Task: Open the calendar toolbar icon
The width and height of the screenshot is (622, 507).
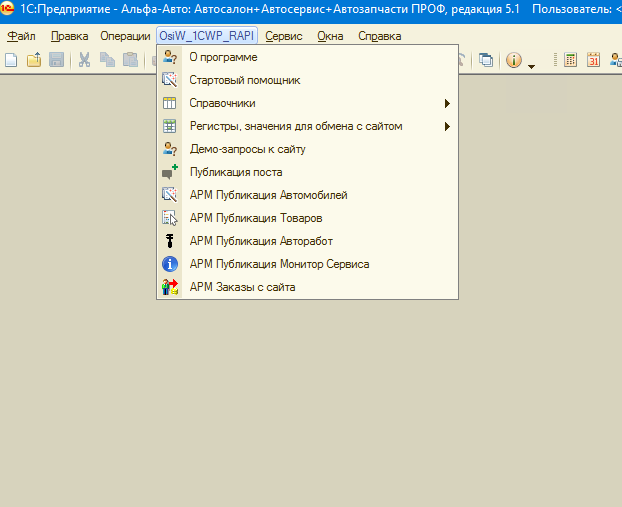Action: [x=593, y=60]
